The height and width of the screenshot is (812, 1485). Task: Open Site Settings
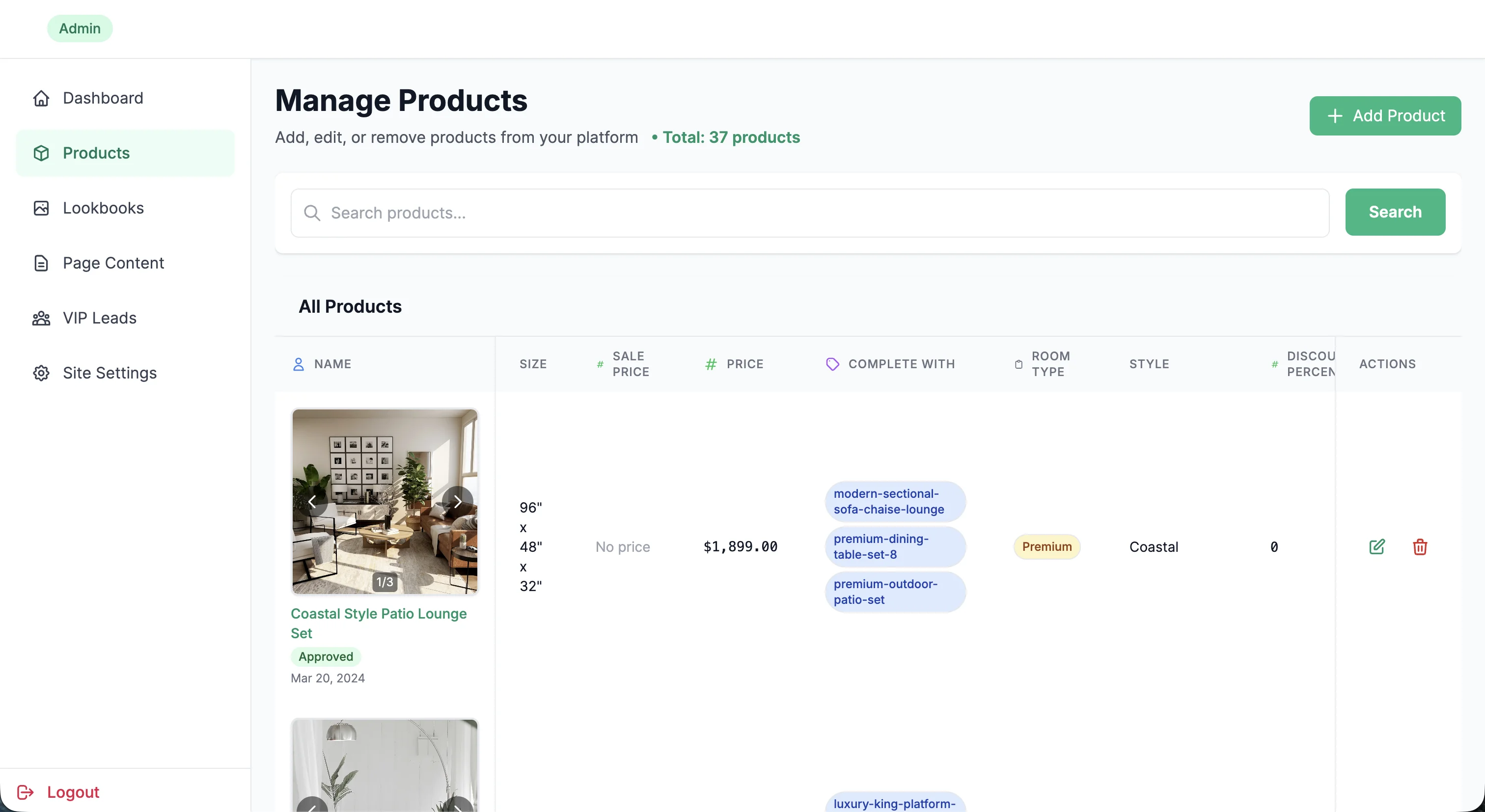tap(125, 373)
